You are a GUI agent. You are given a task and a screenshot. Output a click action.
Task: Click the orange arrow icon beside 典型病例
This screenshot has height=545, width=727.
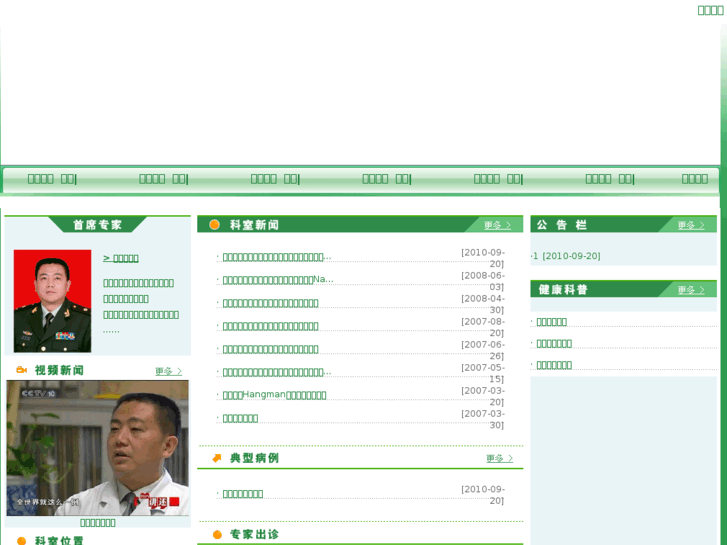(x=217, y=458)
